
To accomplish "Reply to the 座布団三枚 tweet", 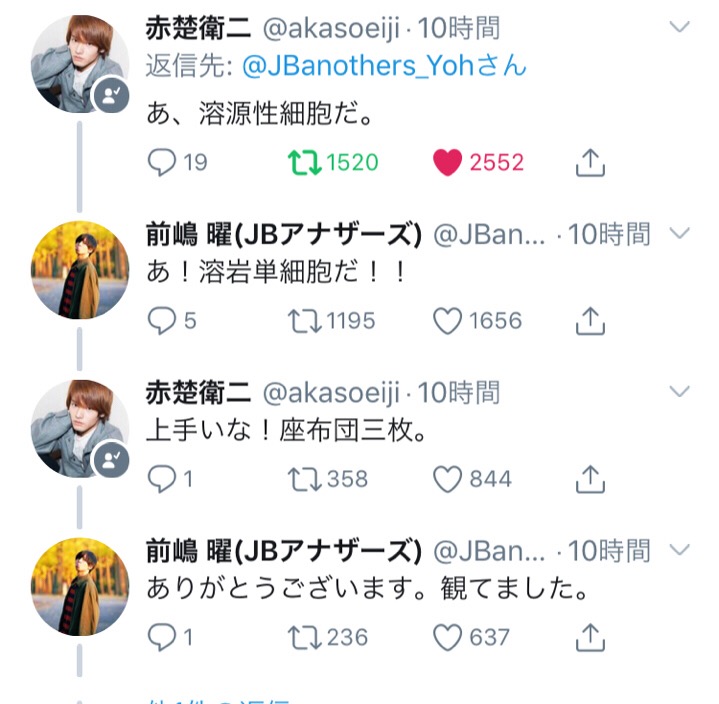I will 162,479.
